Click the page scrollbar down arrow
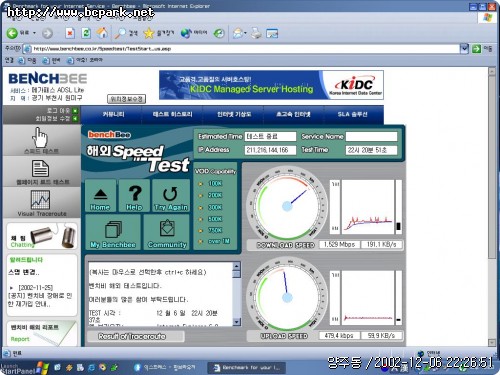The height and width of the screenshot is (375, 500). pos(492,342)
